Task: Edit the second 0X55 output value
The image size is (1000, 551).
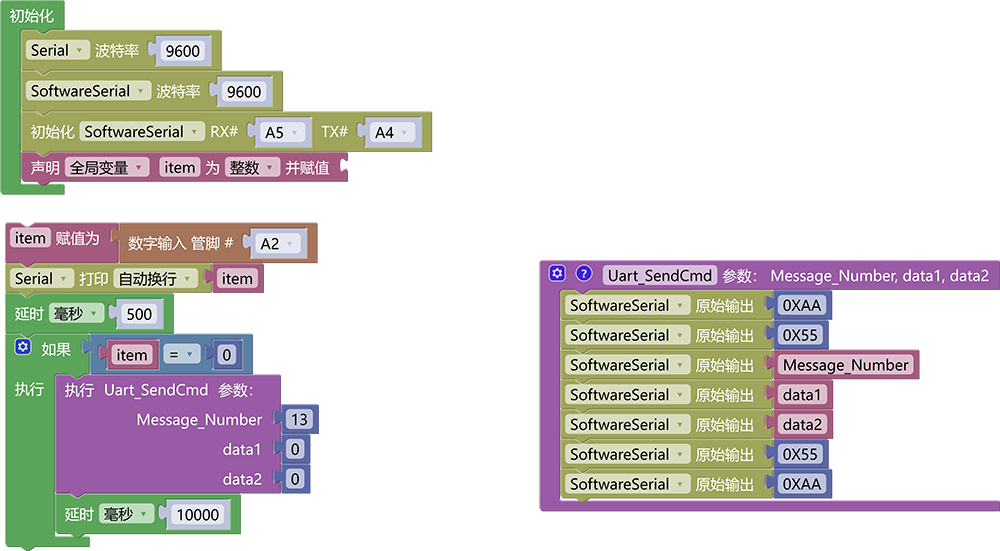Action: point(800,454)
